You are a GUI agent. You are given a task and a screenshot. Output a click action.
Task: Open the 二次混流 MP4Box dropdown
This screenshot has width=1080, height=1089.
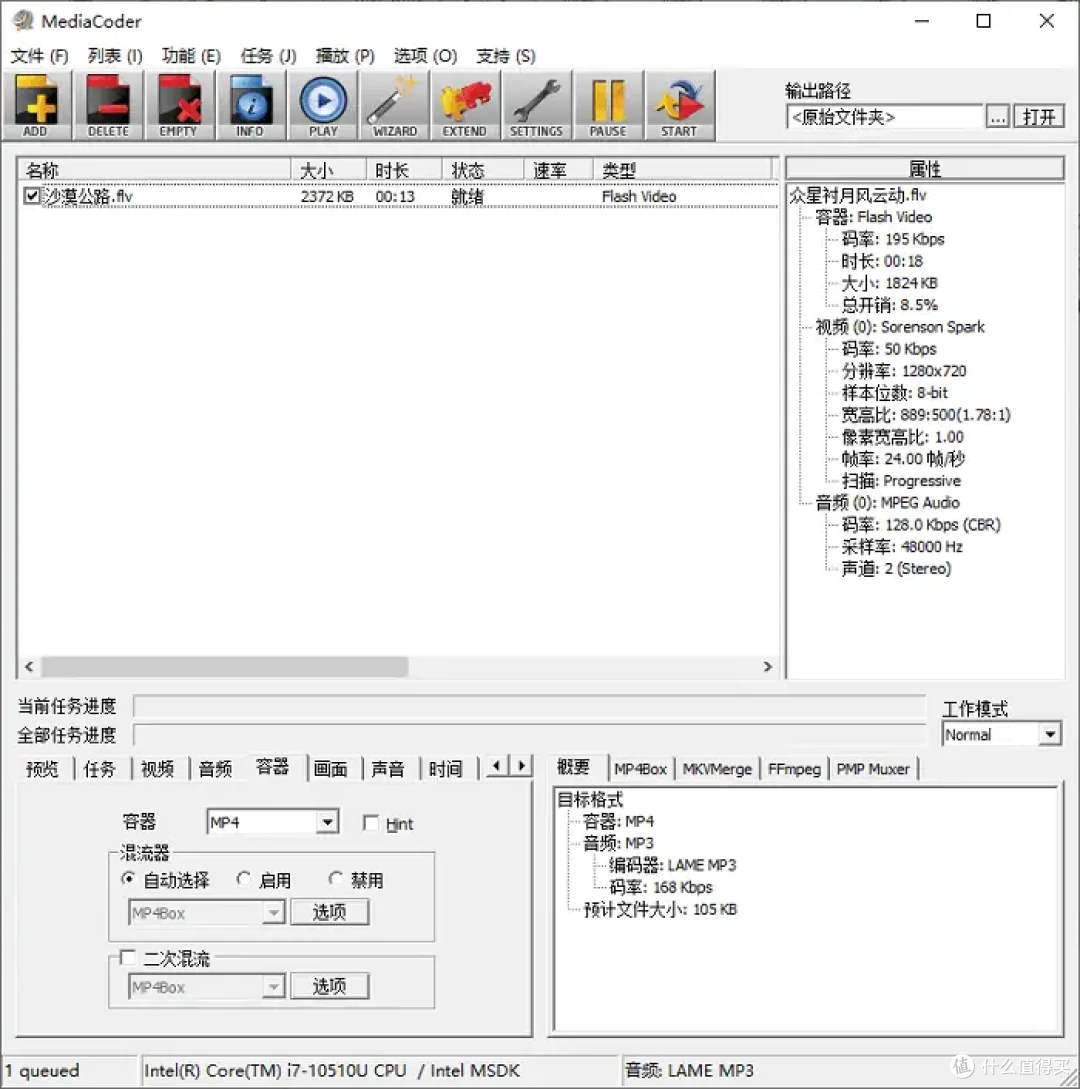pos(274,986)
